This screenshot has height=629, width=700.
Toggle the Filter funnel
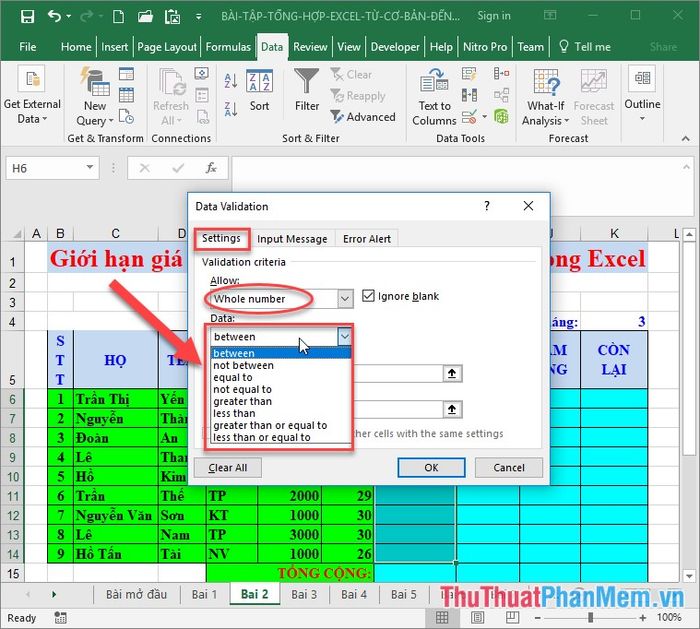307,90
